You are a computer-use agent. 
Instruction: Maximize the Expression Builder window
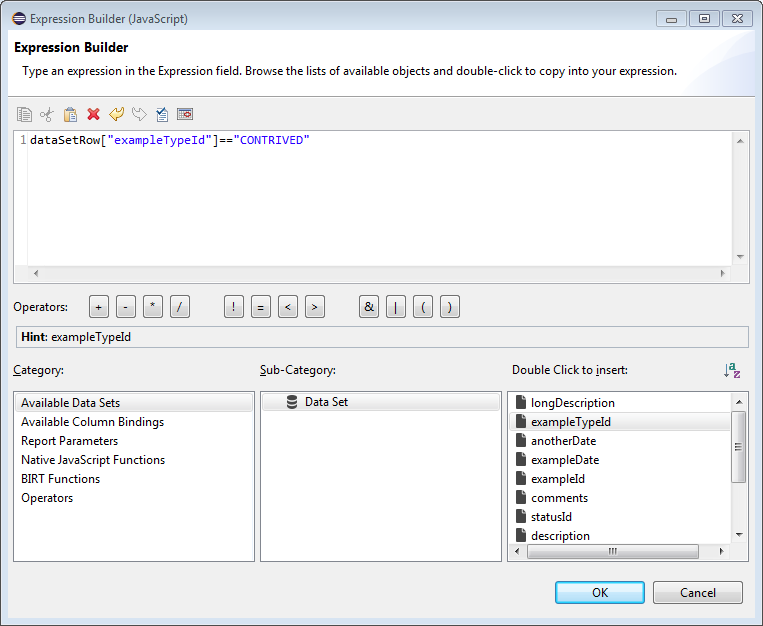[704, 18]
